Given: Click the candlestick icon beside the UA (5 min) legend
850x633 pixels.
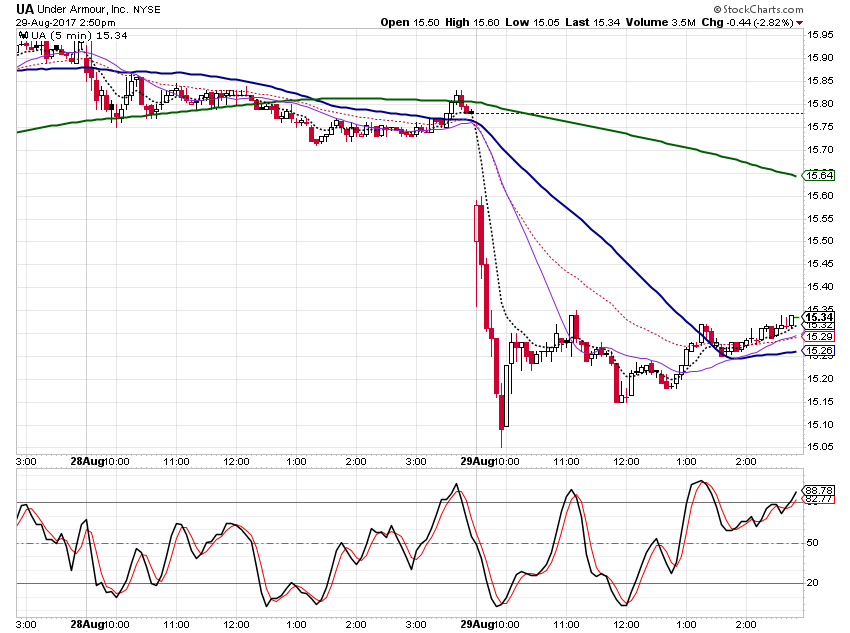Looking at the screenshot, I should [23, 36].
